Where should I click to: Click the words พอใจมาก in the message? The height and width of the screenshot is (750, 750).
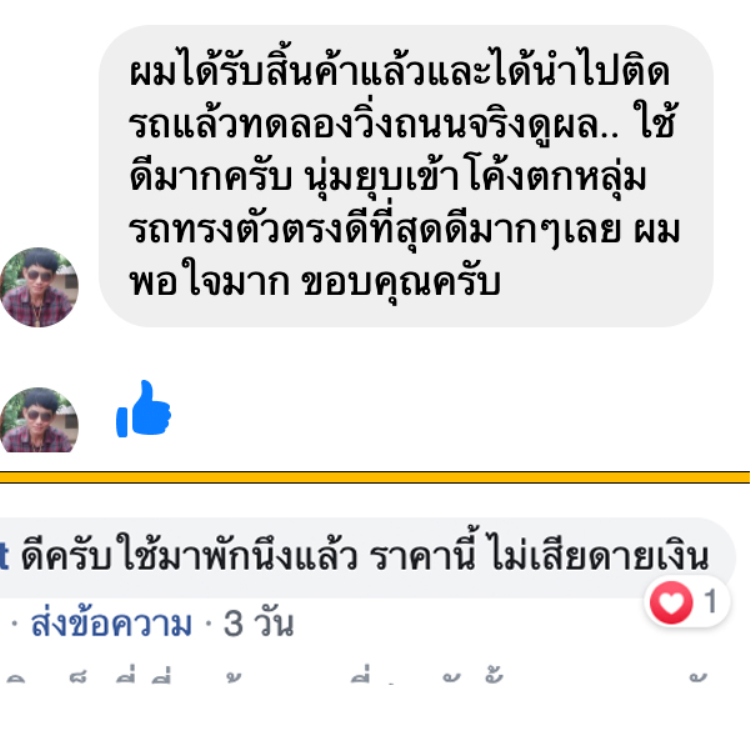tap(210, 280)
